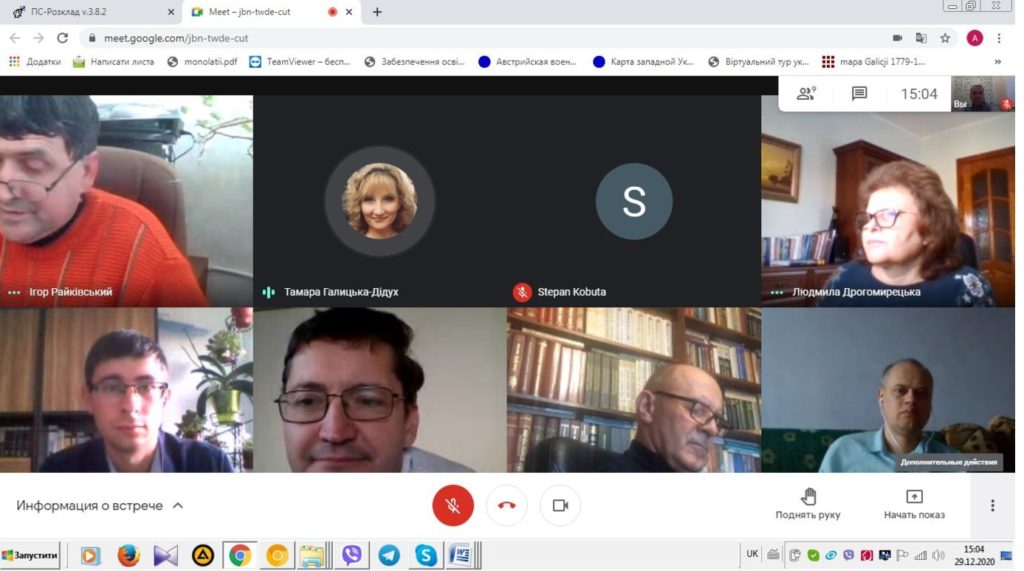The height and width of the screenshot is (571, 1024).
Task: Start presenting with 'Начать показ'
Action: pyautogui.click(x=913, y=504)
